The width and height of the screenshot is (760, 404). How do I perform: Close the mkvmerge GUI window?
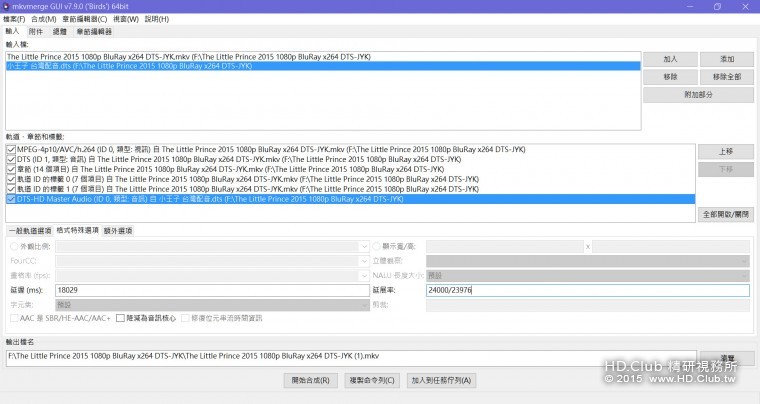[745, 6]
